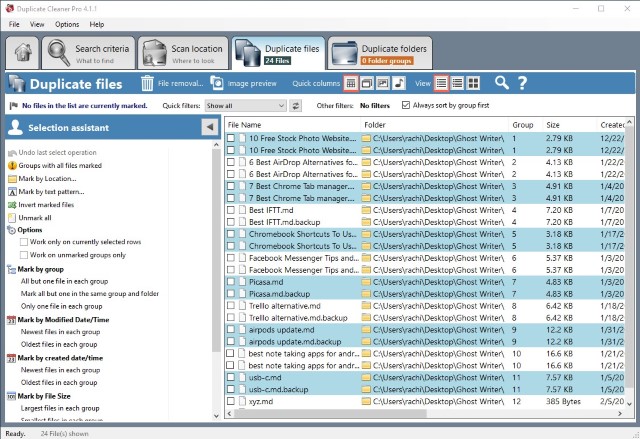Click the Groups with all files marked warning icon
The width and height of the screenshot is (640, 439).
tap(12, 165)
